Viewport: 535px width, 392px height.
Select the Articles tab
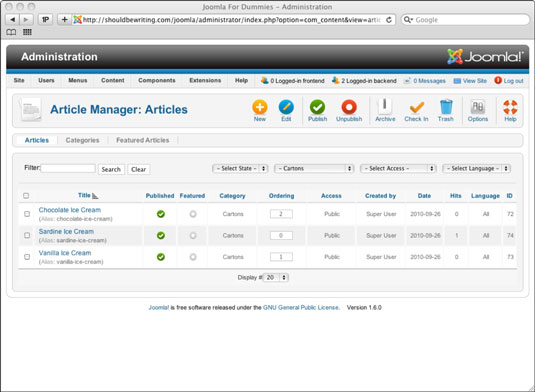pos(37,140)
